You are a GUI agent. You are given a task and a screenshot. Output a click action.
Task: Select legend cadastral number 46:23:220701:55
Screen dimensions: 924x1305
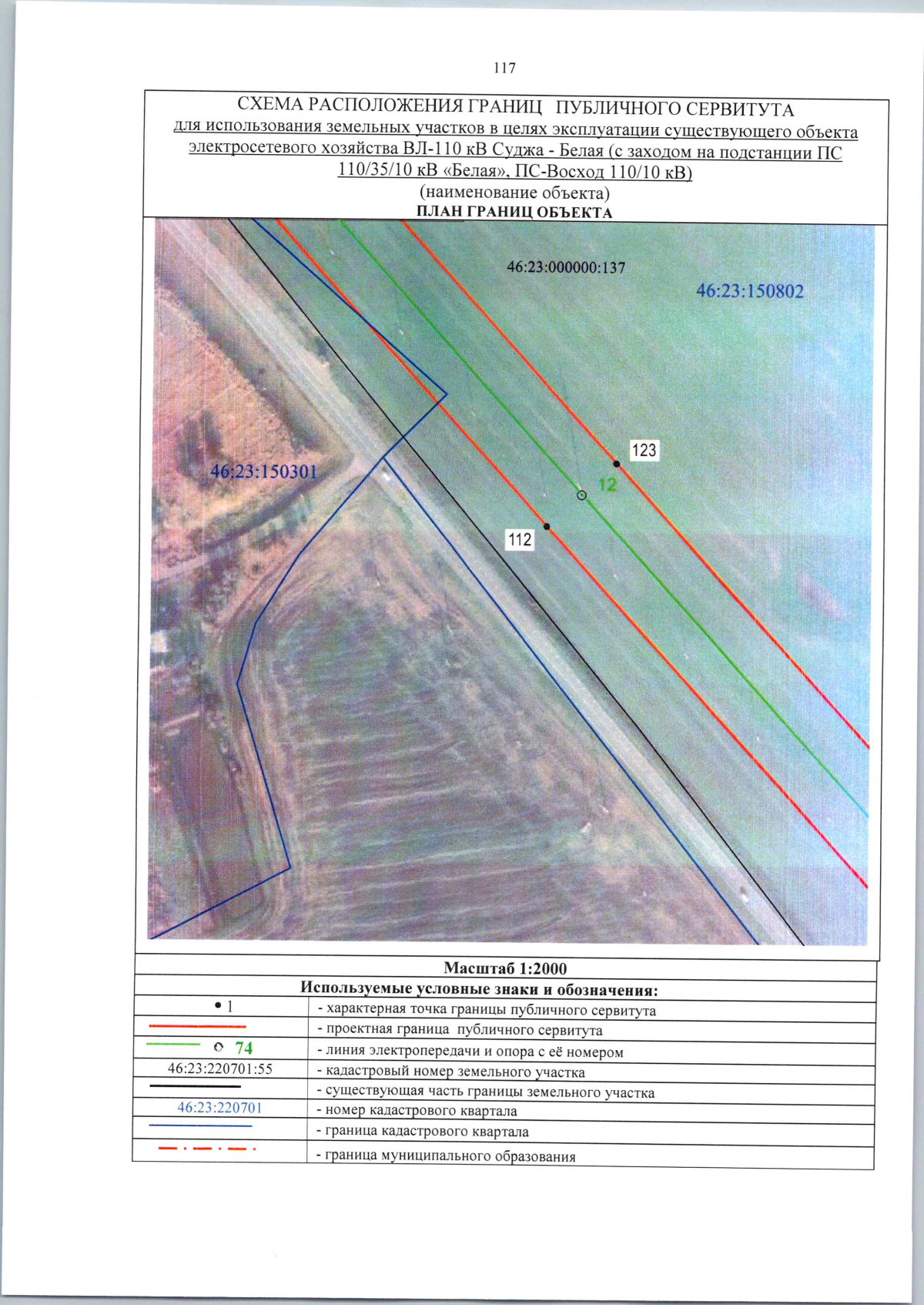click(220, 1068)
